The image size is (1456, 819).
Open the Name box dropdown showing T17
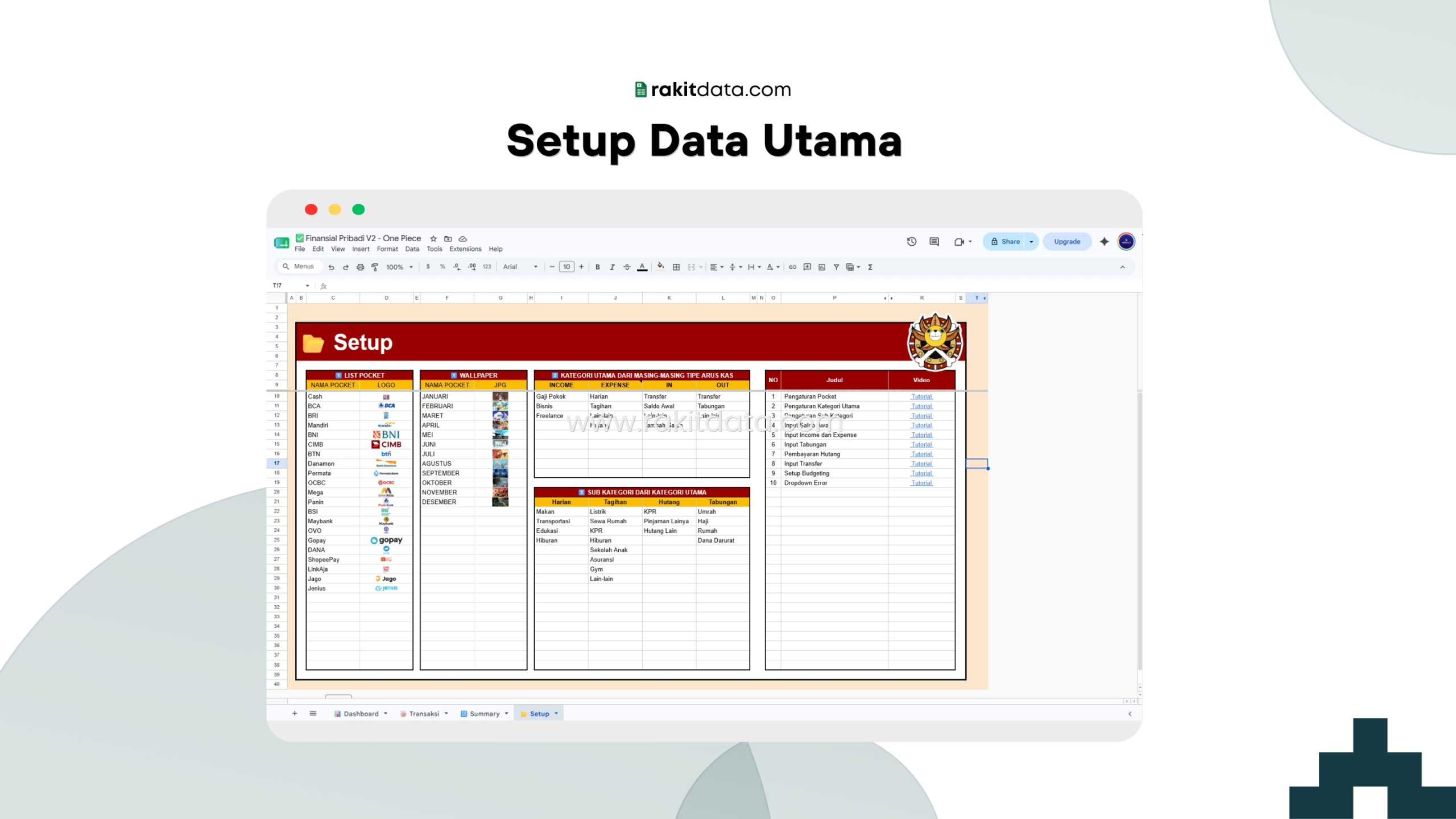point(307,286)
